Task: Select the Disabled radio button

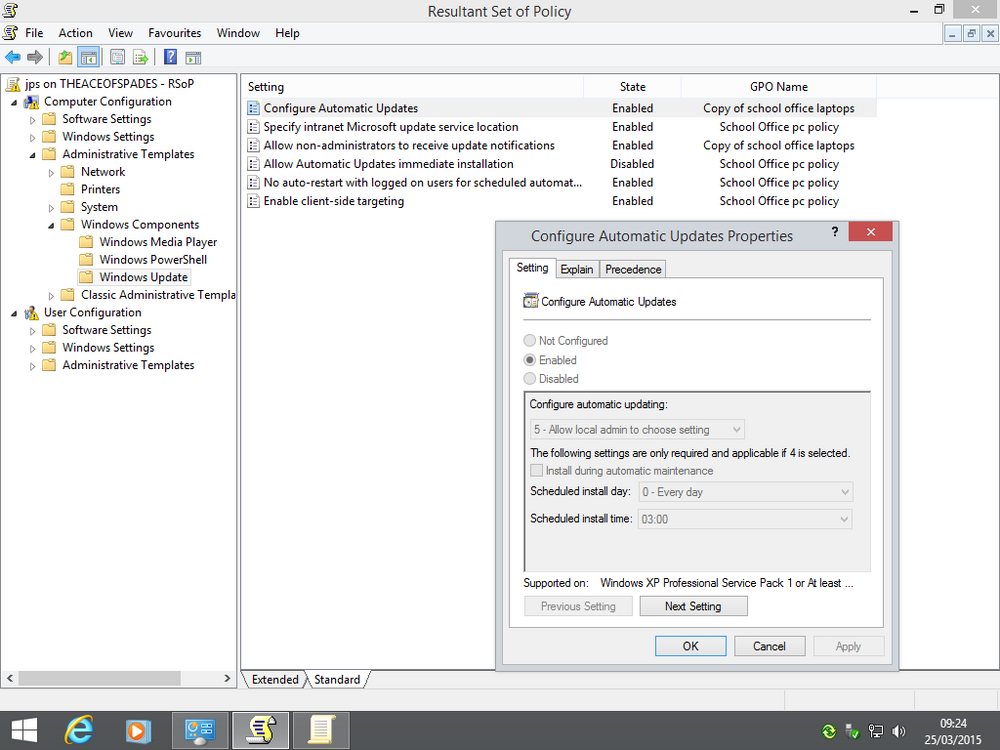Action: (529, 379)
